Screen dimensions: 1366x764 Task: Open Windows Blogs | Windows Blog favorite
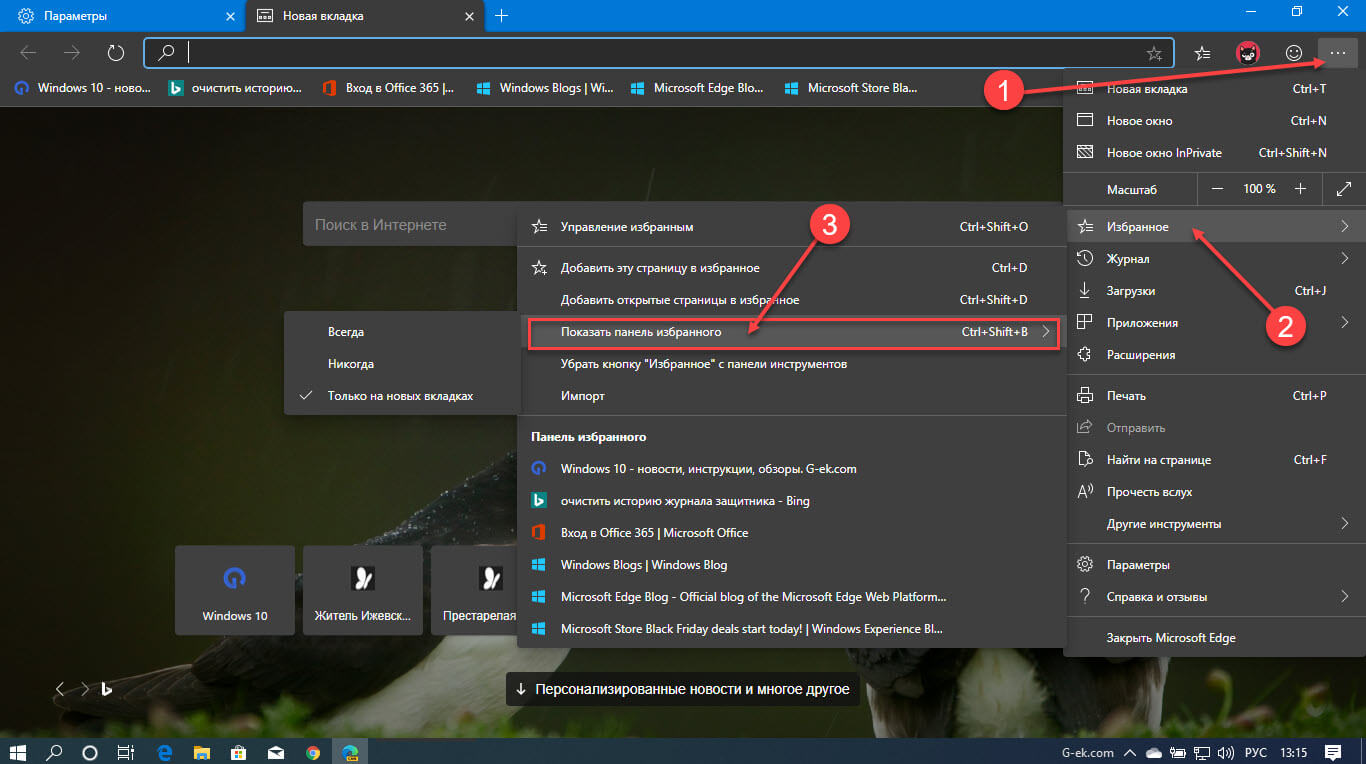click(790, 564)
